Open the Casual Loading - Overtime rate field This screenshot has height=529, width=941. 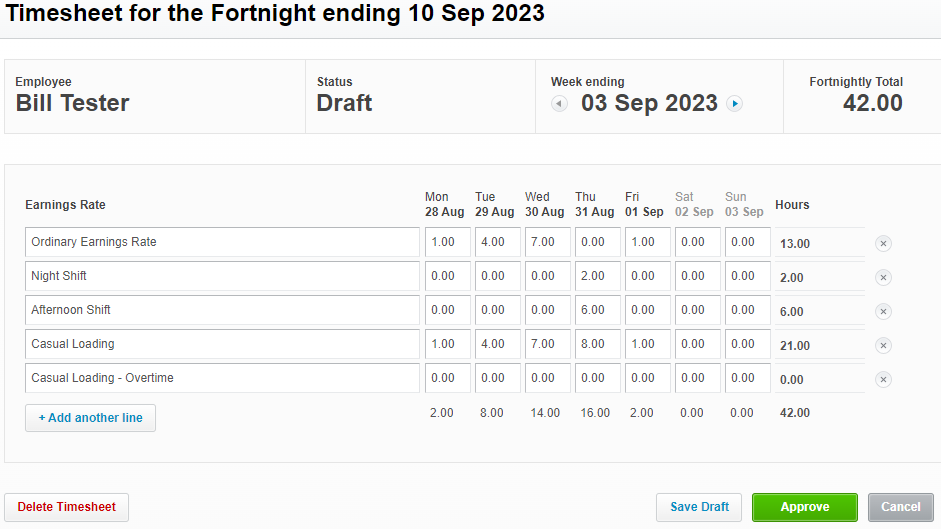222,378
